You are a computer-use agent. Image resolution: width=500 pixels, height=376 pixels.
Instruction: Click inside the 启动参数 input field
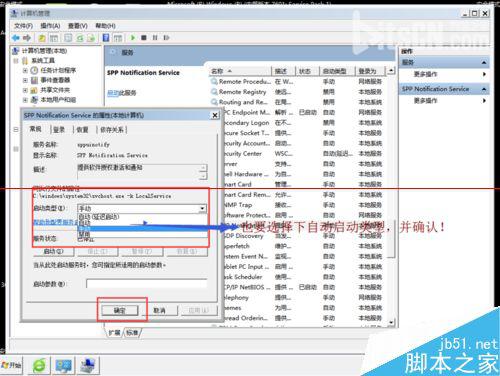146,284
